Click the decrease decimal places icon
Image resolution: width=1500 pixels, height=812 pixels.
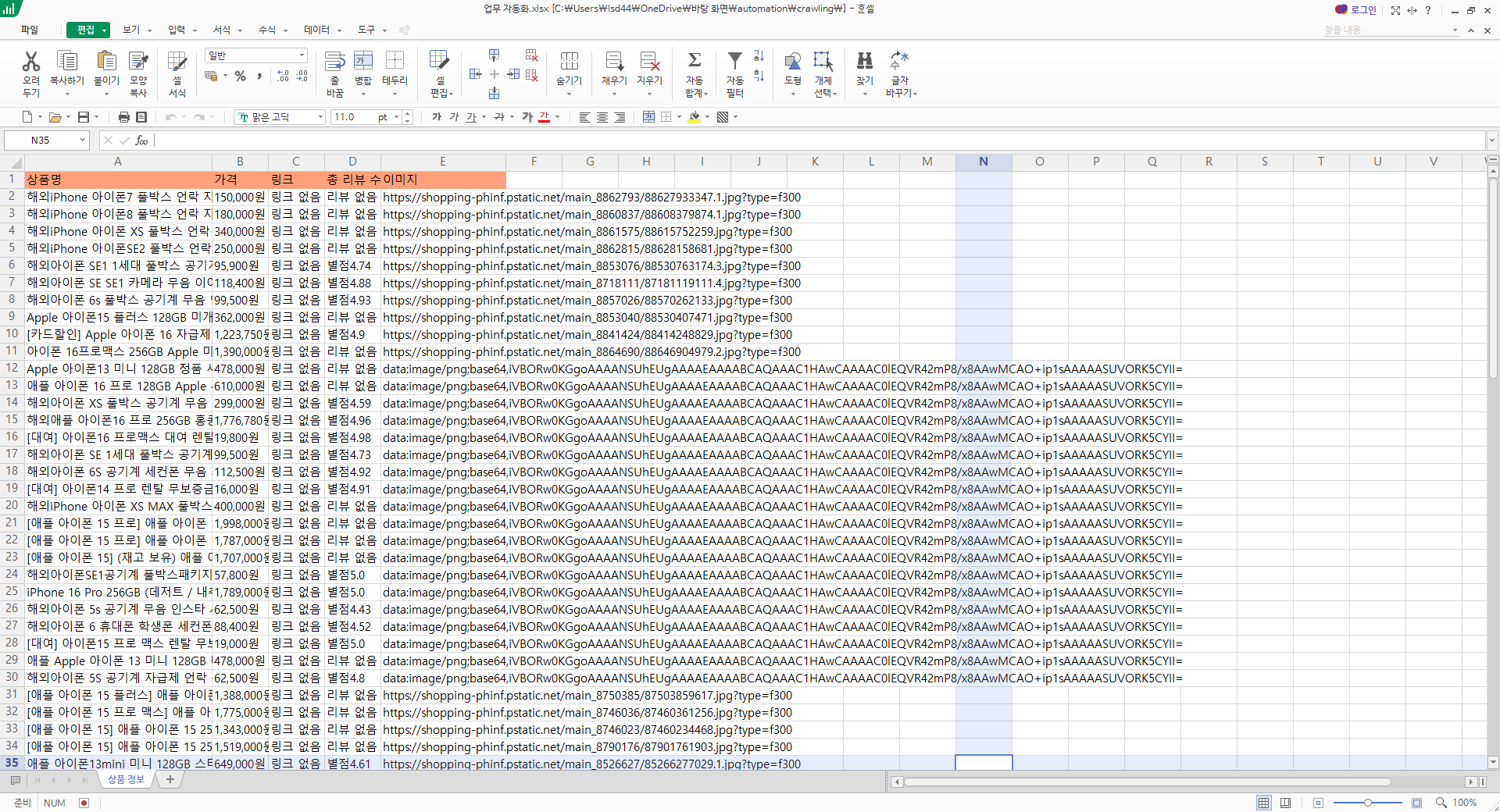pos(302,76)
